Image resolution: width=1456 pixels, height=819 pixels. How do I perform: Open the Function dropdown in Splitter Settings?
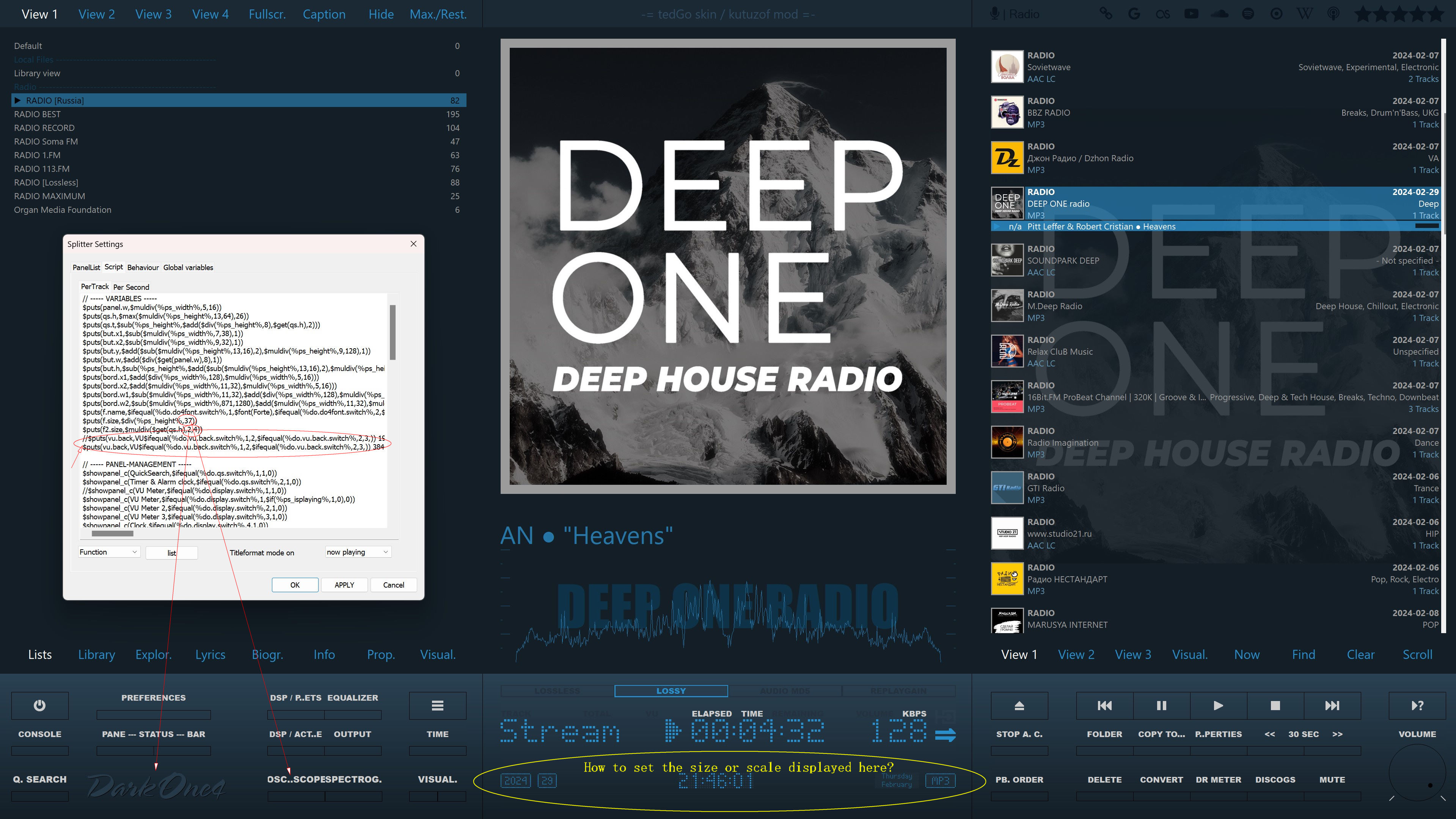coord(108,552)
